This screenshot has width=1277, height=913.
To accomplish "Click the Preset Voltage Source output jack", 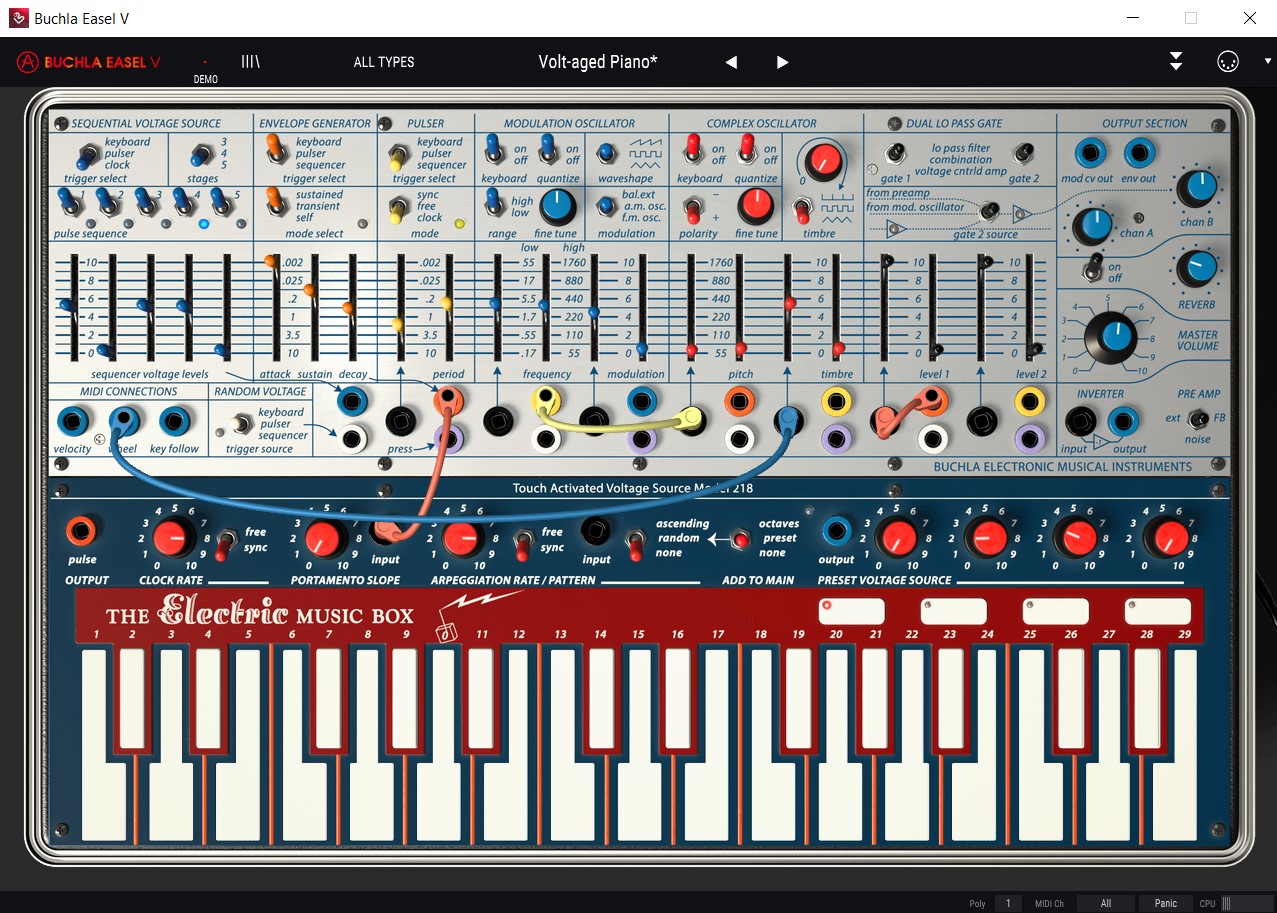I will click(836, 531).
